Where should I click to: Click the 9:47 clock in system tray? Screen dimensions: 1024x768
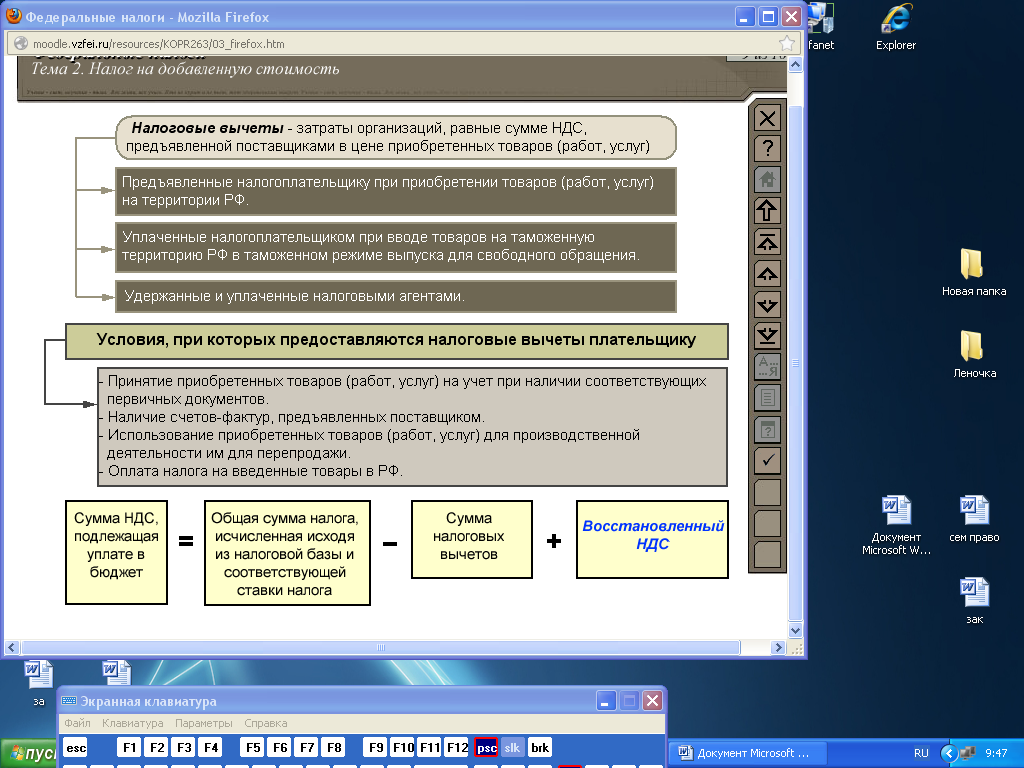[996, 753]
